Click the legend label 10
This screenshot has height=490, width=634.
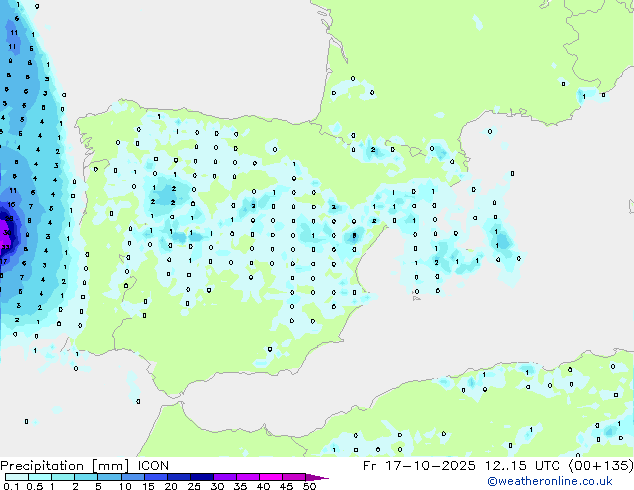click(x=125, y=486)
